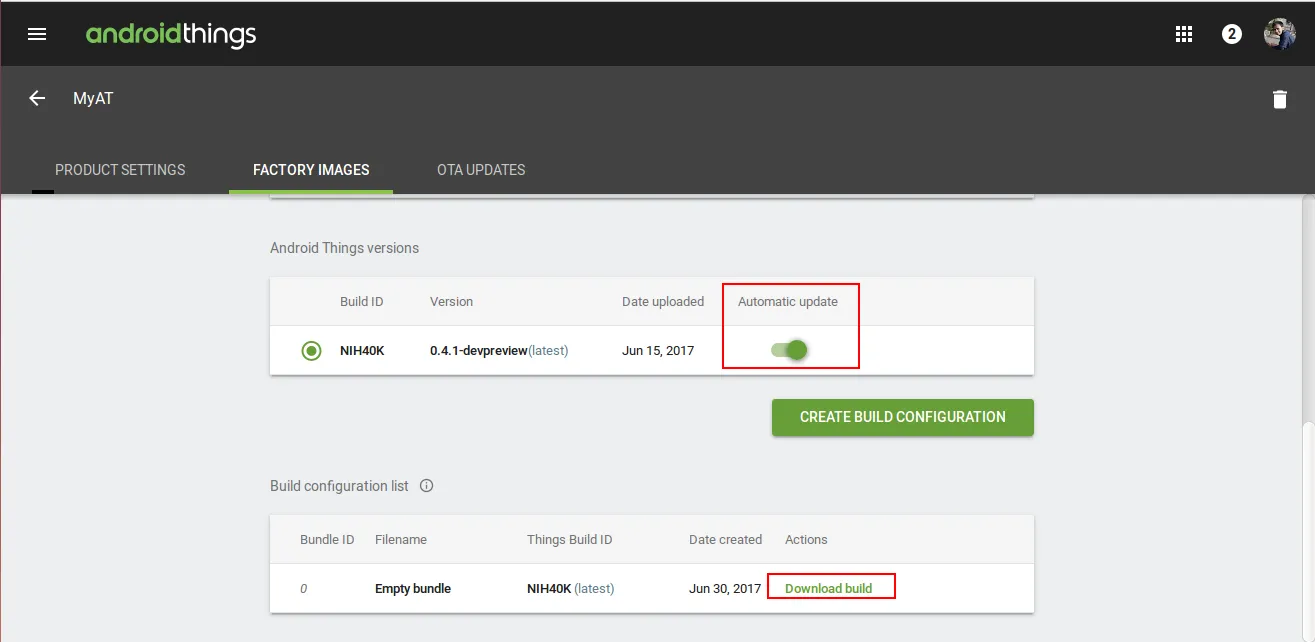Open the user account avatar
The image size is (1315, 642).
(1279, 34)
